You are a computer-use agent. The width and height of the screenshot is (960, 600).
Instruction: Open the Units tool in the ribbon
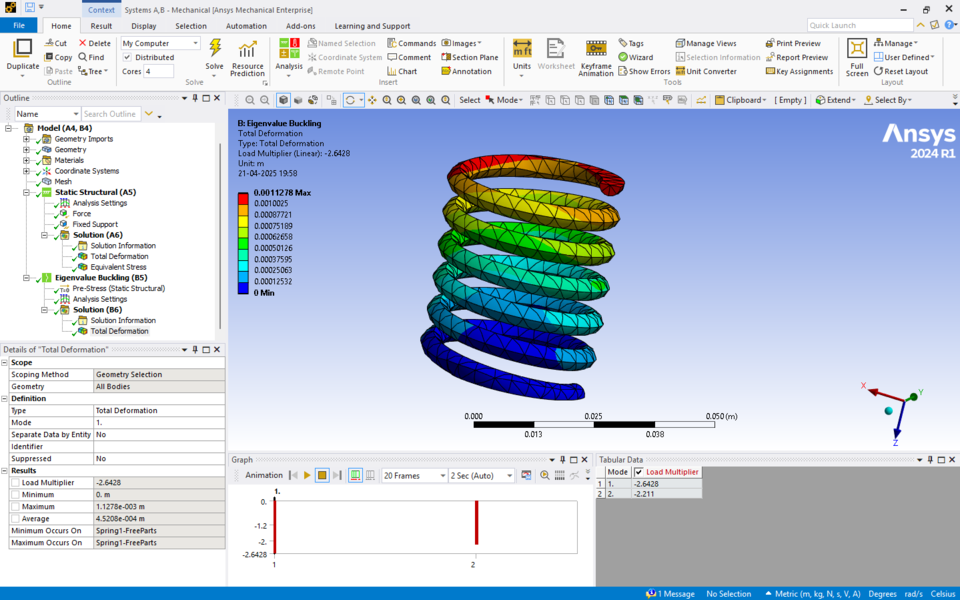521,49
